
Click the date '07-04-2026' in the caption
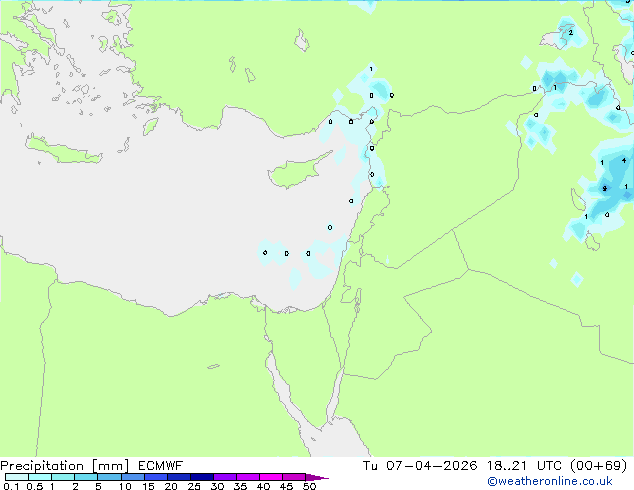click(x=431, y=466)
